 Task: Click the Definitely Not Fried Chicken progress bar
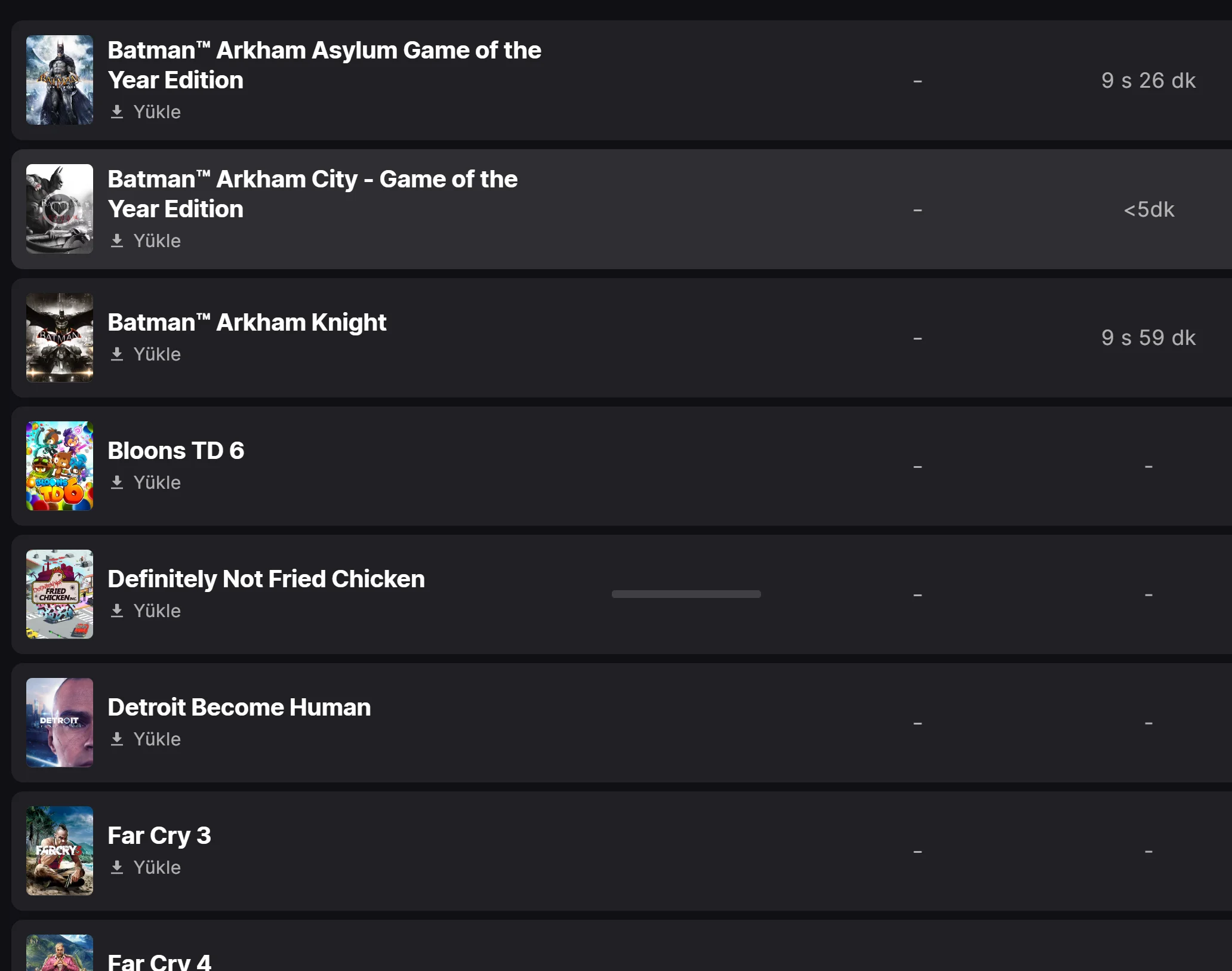click(686, 594)
